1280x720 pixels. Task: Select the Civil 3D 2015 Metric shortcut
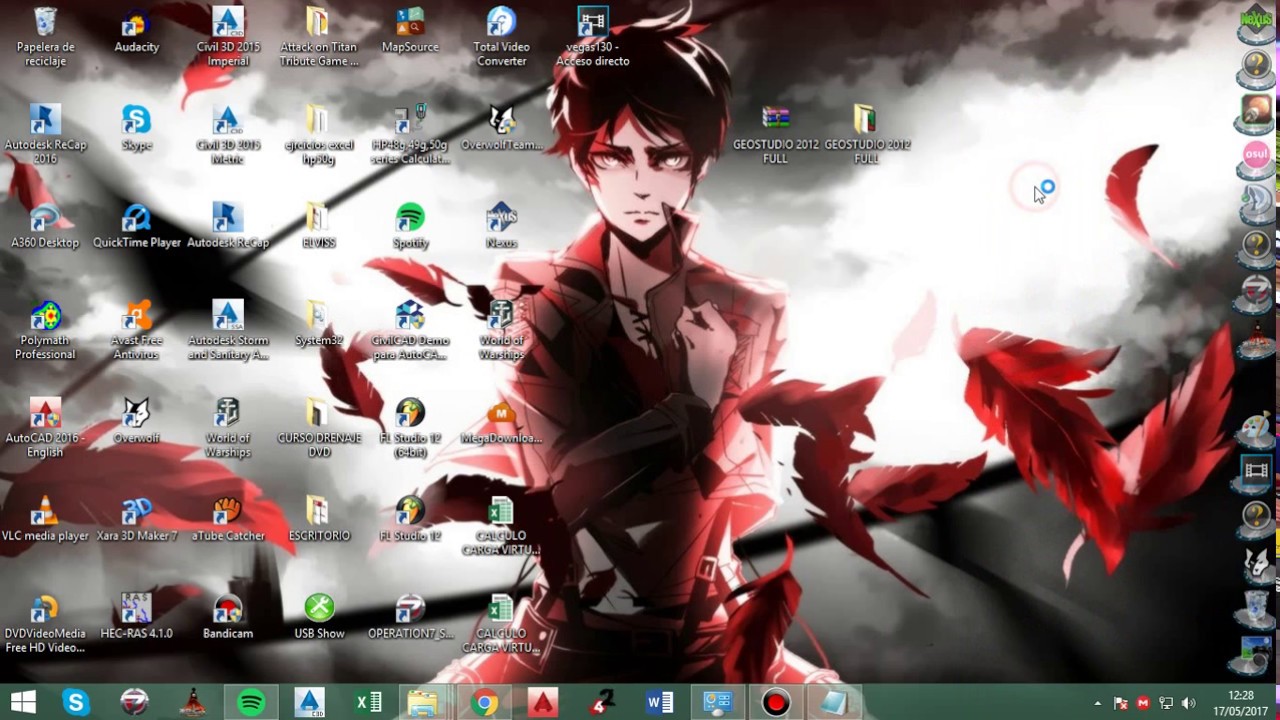coord(228,135)
